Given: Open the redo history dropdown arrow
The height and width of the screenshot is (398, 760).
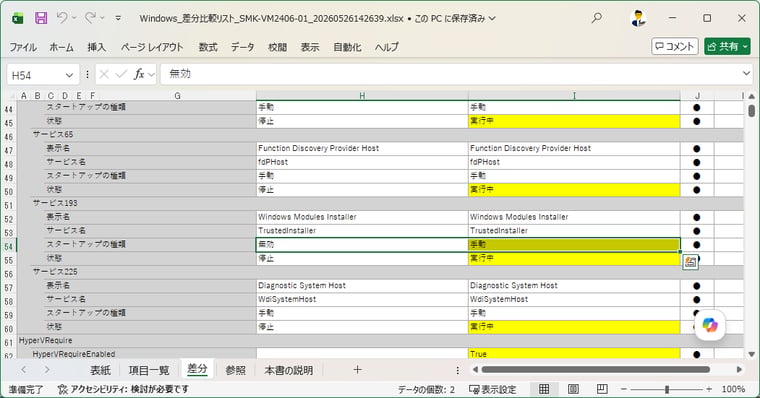Looking at the screenshot, I should pyautogui.click(x=102, y=18).
